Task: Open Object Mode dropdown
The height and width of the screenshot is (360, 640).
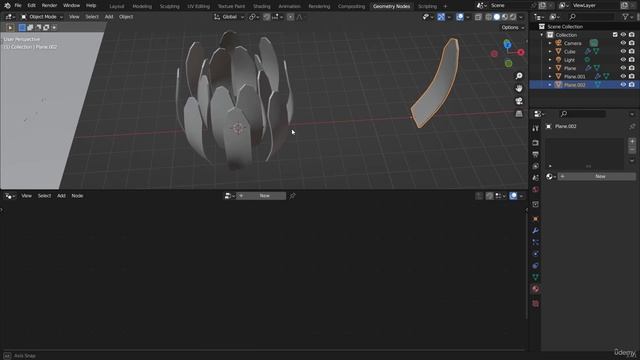Action: coord(42,17)
